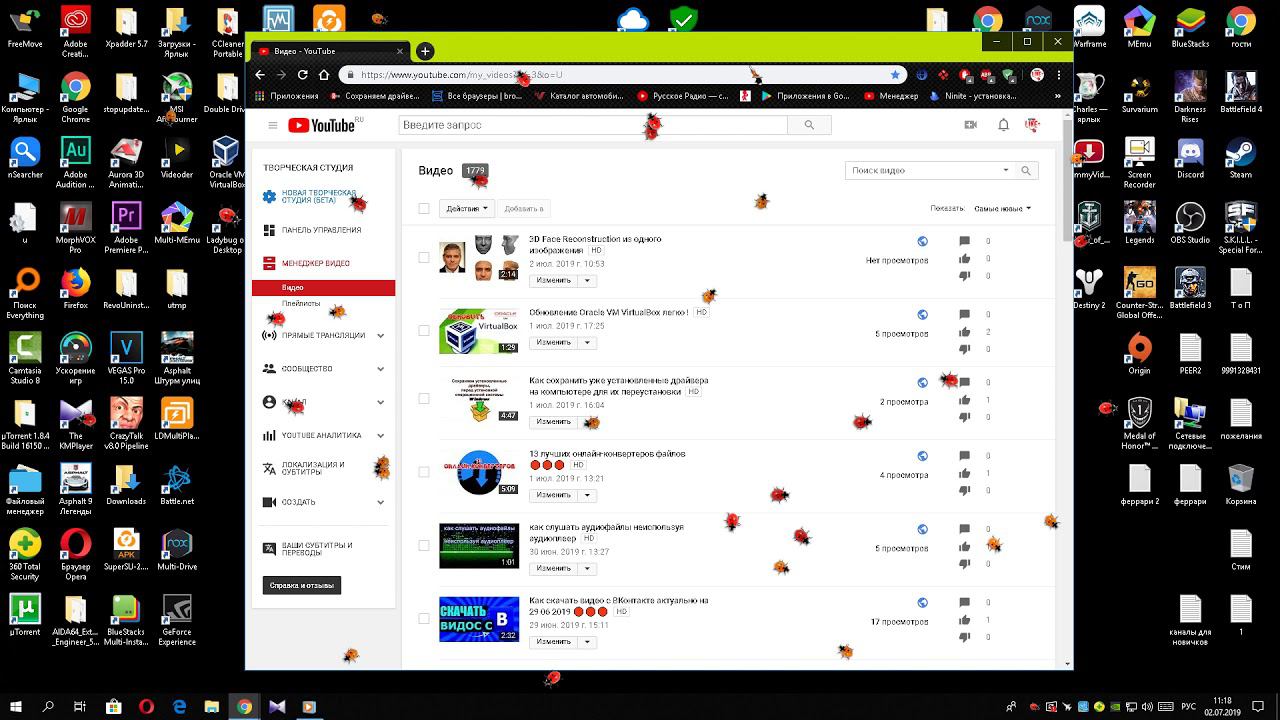Tick checkbox for как слушать аудиофайлы video
Screen dimensions: 1280x720
click(424, 546)
